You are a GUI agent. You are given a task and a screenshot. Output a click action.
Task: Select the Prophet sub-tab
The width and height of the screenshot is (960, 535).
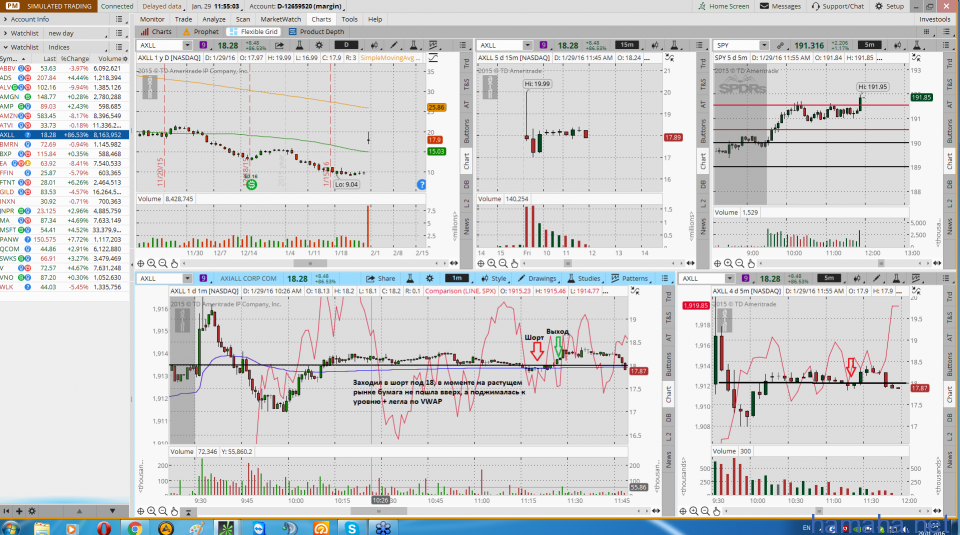(200, 32)
